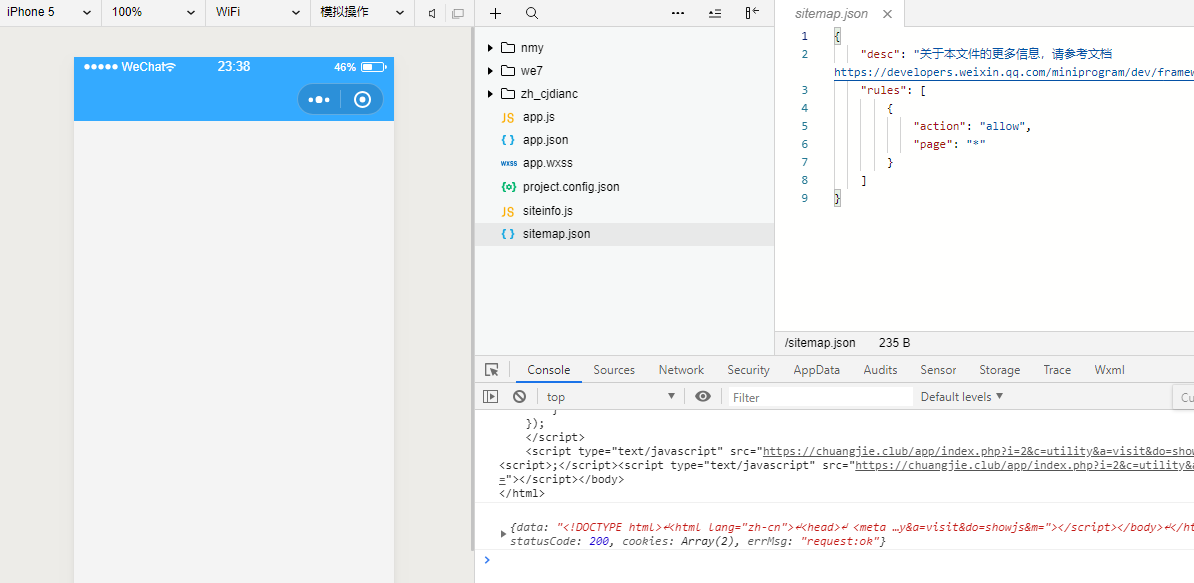Open the iPhone 5 device dropdown
The width and height of the screenshot is (1194, 583).
click(50, 13)
